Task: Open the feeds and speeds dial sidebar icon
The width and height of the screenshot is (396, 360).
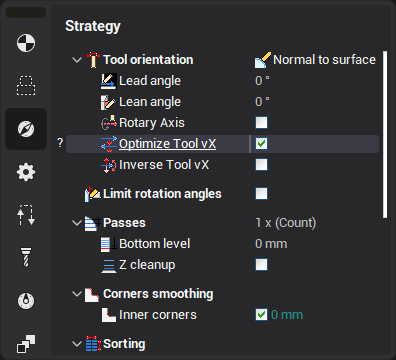Action: tap(26, 301)
